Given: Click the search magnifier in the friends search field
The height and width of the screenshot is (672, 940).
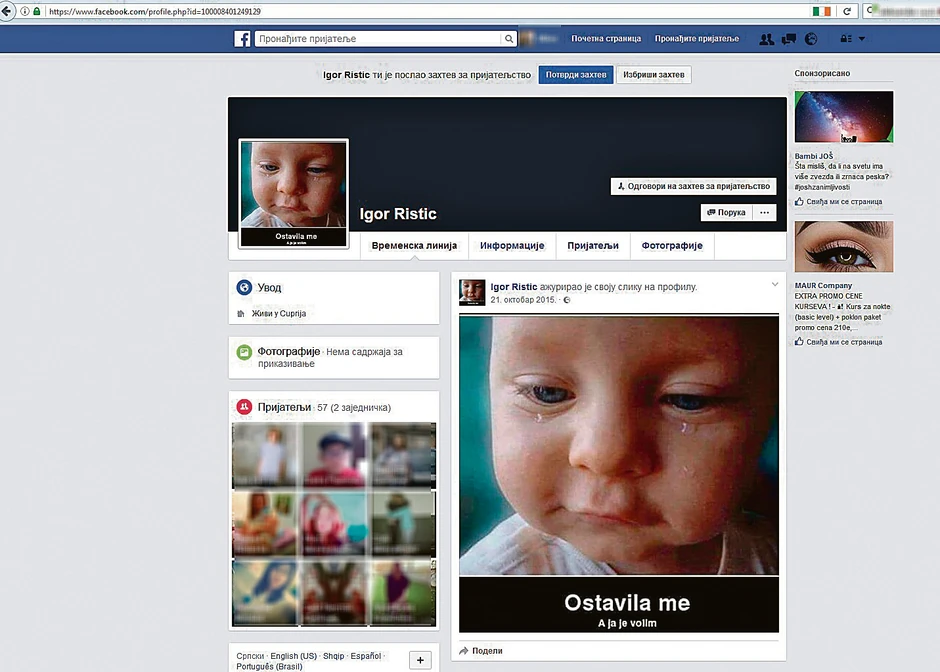Looking at the screenshot, I should [x=509, y=38].
